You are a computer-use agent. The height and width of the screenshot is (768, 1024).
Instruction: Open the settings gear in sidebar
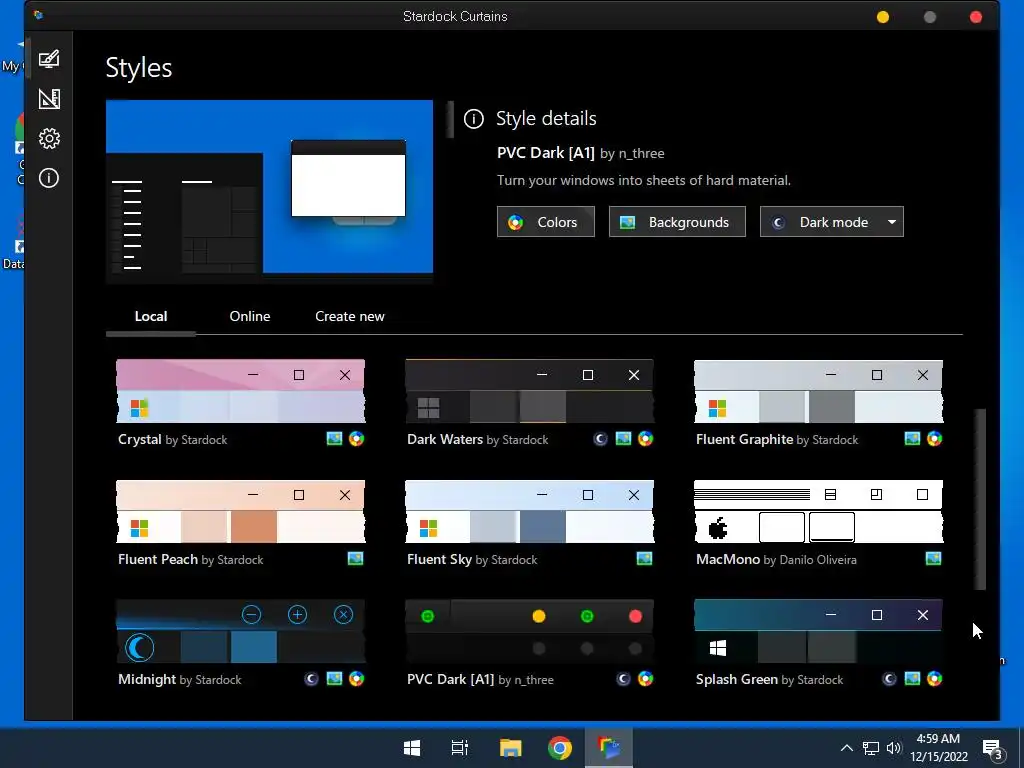click(49, 138)
